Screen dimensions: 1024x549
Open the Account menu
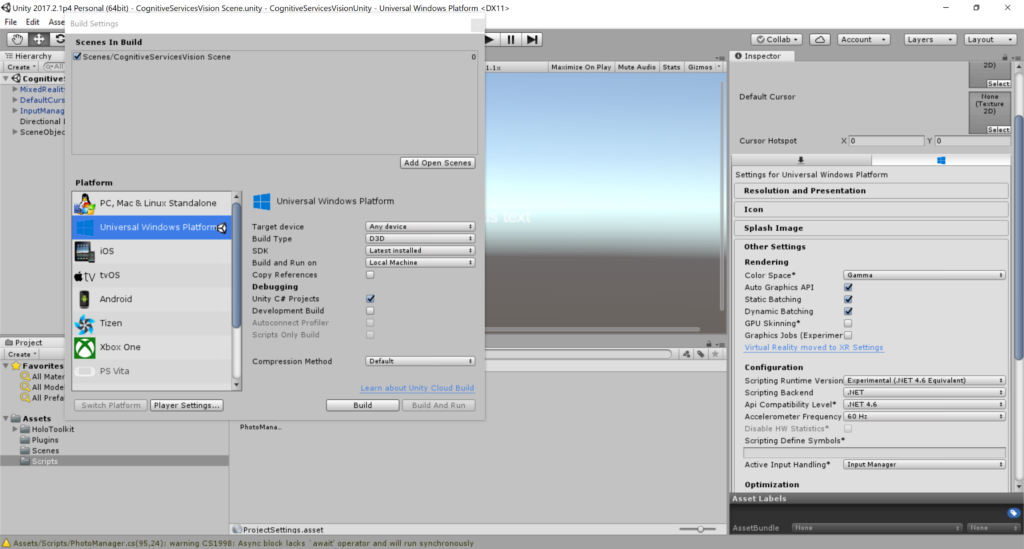863,39
